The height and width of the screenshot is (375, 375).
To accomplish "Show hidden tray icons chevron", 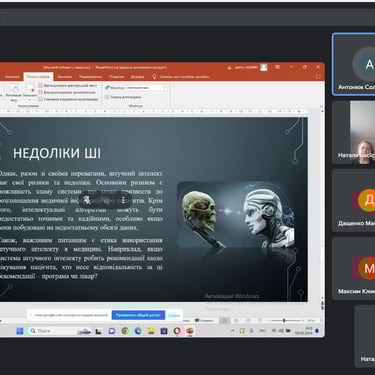I will 233,331.
